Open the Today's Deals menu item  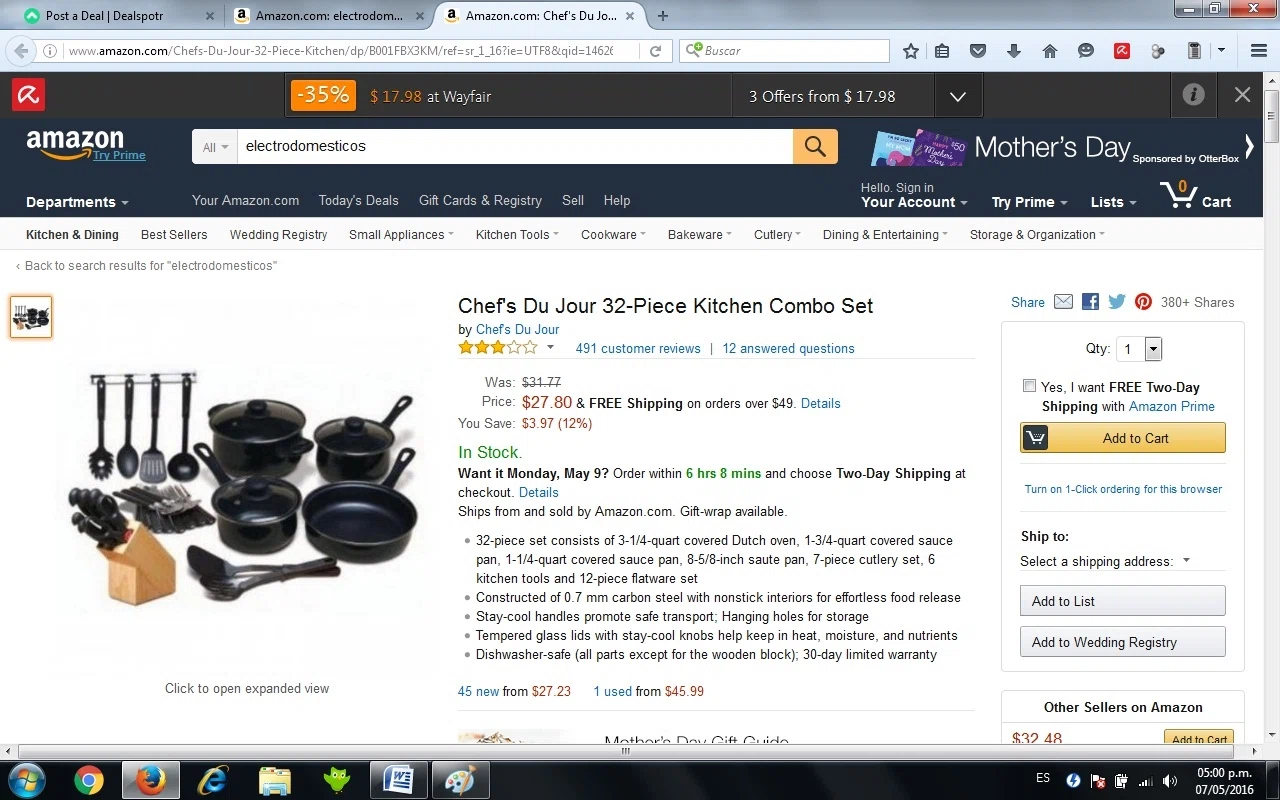pos(358,200)
